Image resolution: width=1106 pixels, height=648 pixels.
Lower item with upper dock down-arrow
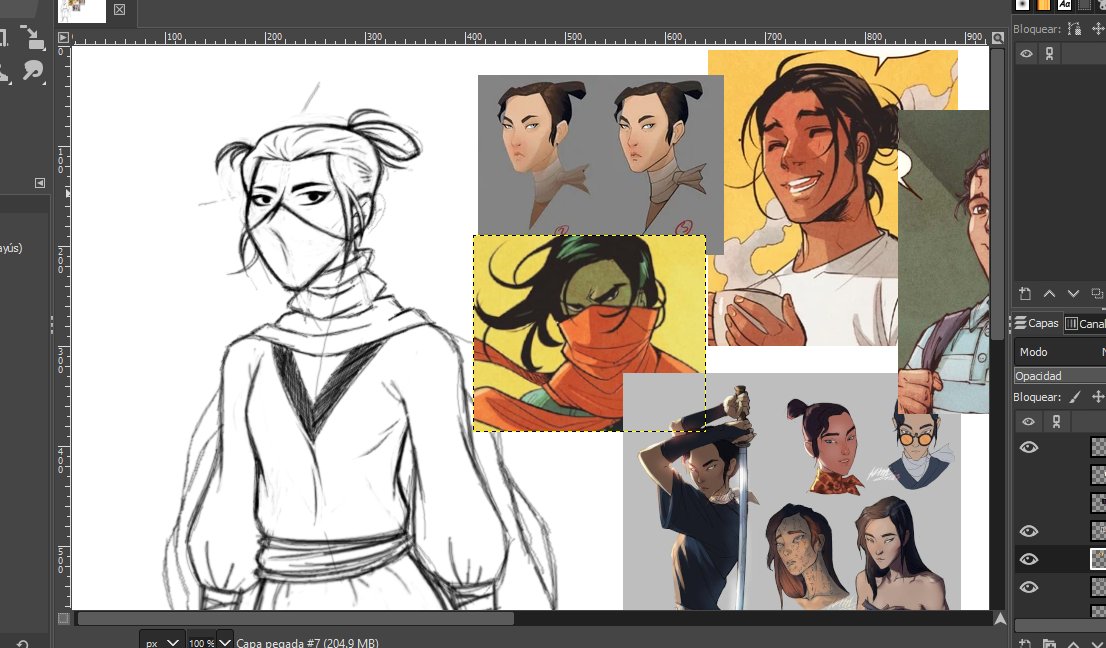click(x=1073, y=293)
